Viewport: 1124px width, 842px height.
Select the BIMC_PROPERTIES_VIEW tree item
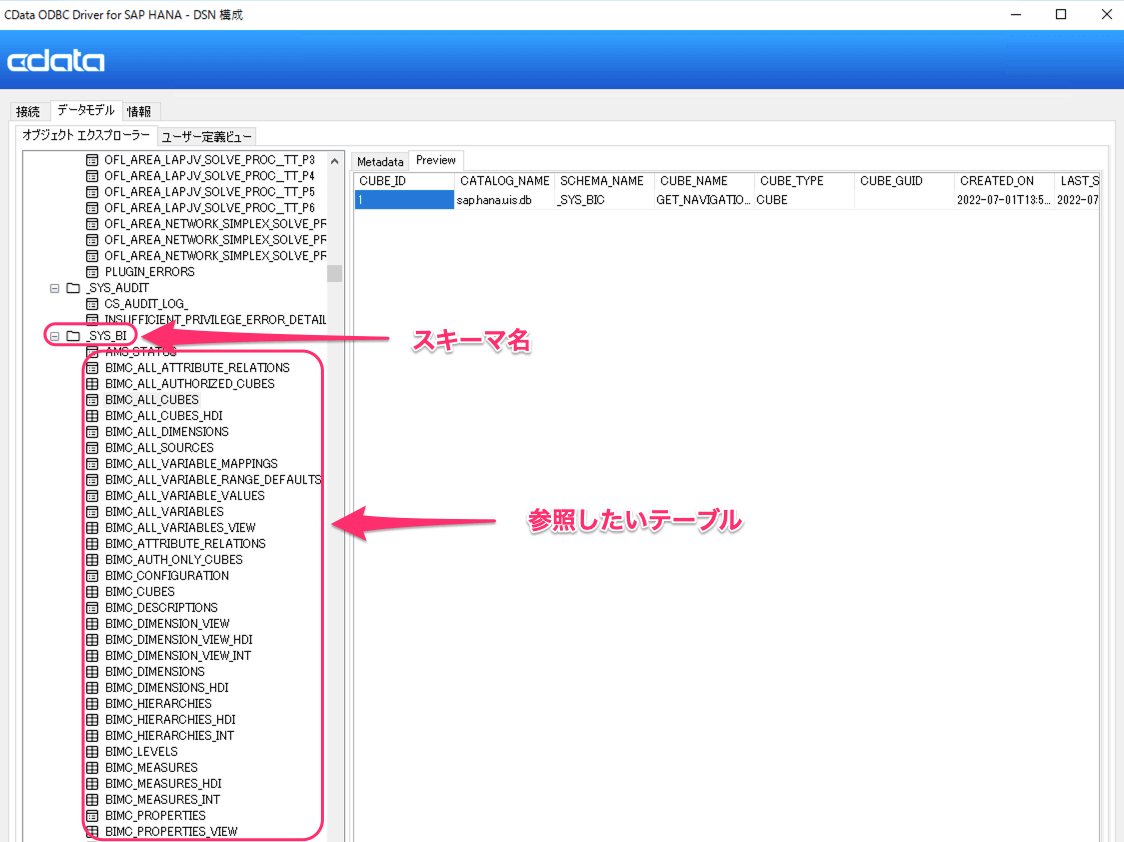(171, 831)
